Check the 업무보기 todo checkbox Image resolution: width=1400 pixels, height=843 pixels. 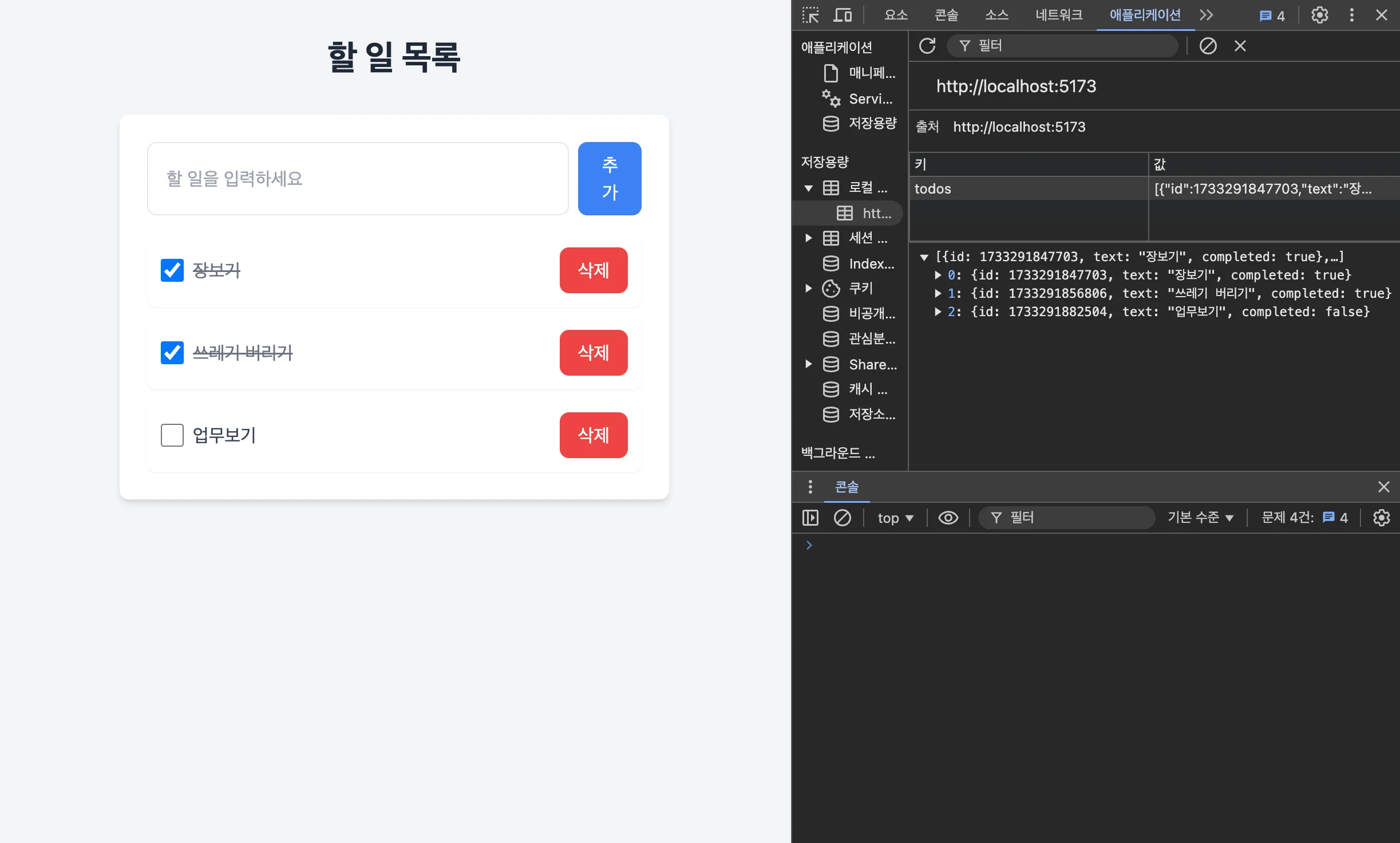[x=172, y=435]
